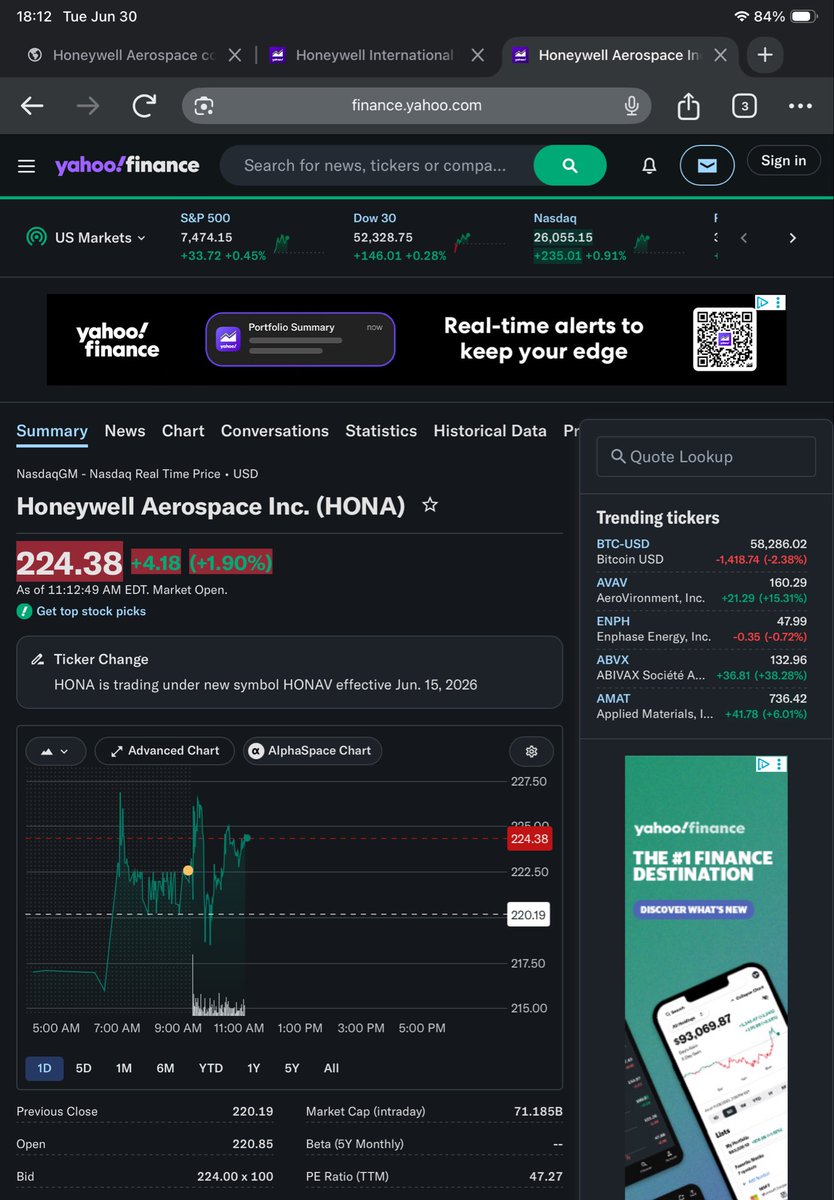Open the Conversations tab
The height and width of the screenshot is (1200, 834).
275,431
